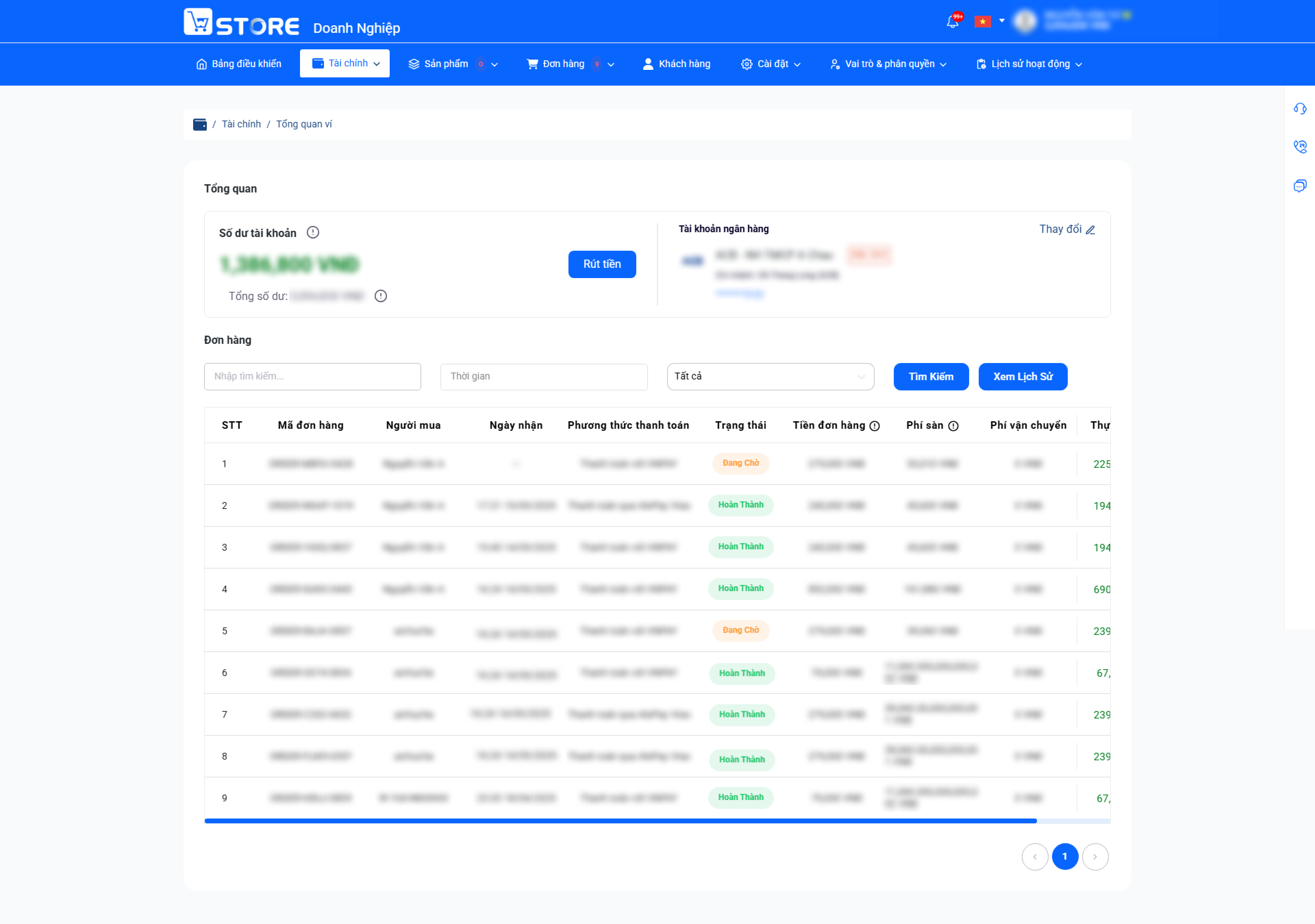Open the headset support icon on sidebar
The height and width of the screenshot is (924, 1315).
tap(1300, 109)
